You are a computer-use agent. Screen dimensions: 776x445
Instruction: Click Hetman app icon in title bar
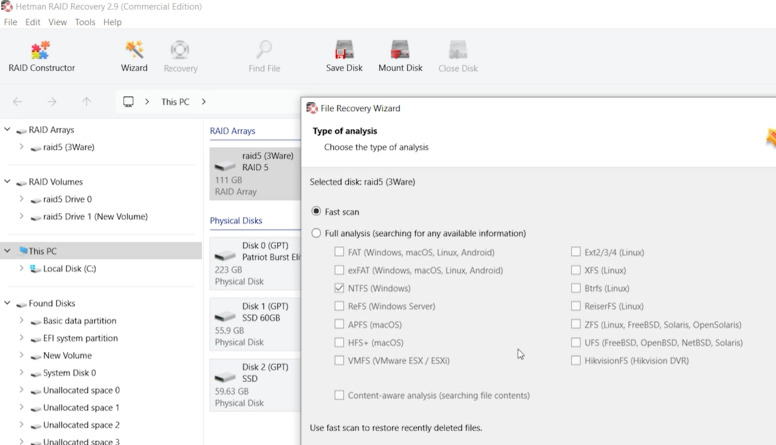click(6, 6)
